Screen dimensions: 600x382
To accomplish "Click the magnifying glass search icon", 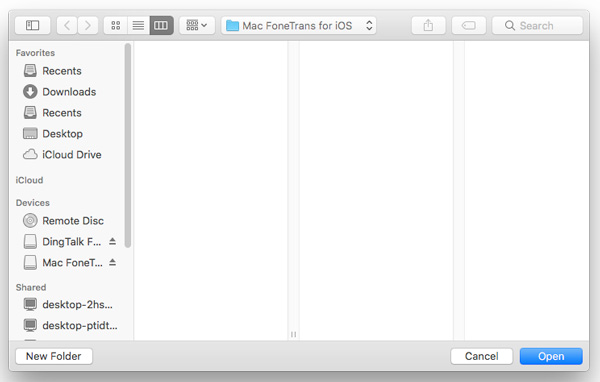I will [510, 26].
